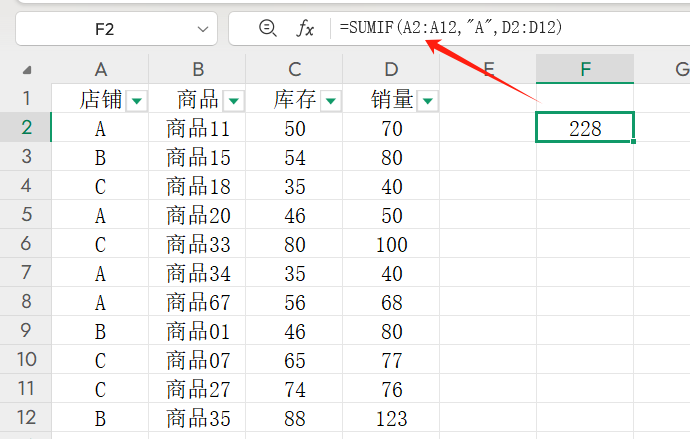The height and width of the screenshot is (439, 690).
Task: Click sales cell with value 76
Action: coord(391,389)
